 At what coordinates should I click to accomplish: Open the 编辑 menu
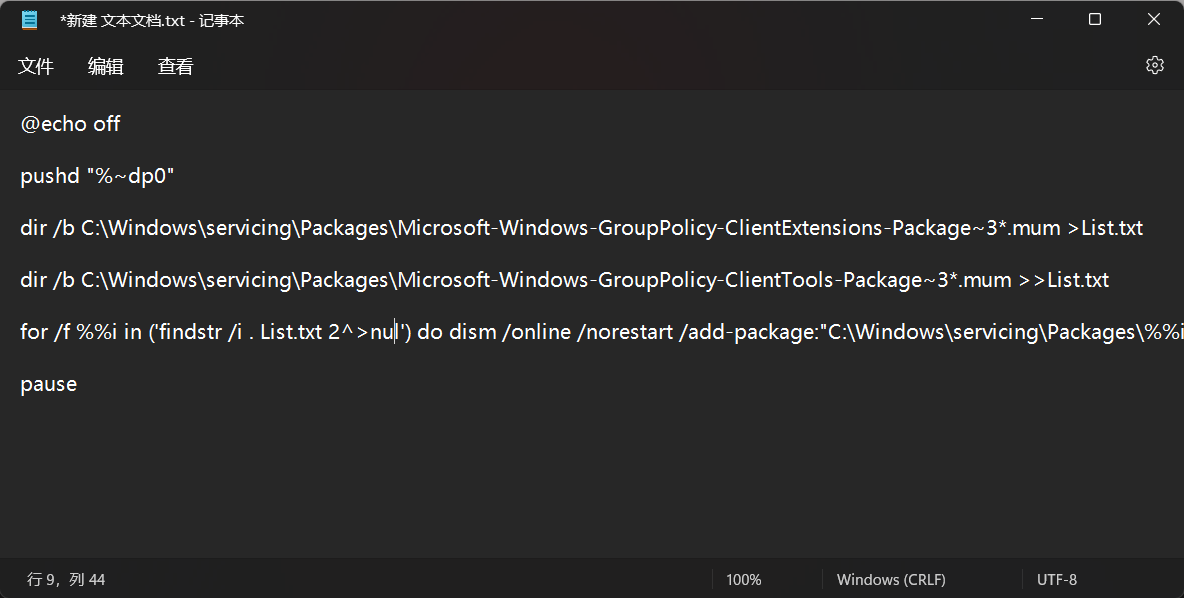[x=106, y=66]
